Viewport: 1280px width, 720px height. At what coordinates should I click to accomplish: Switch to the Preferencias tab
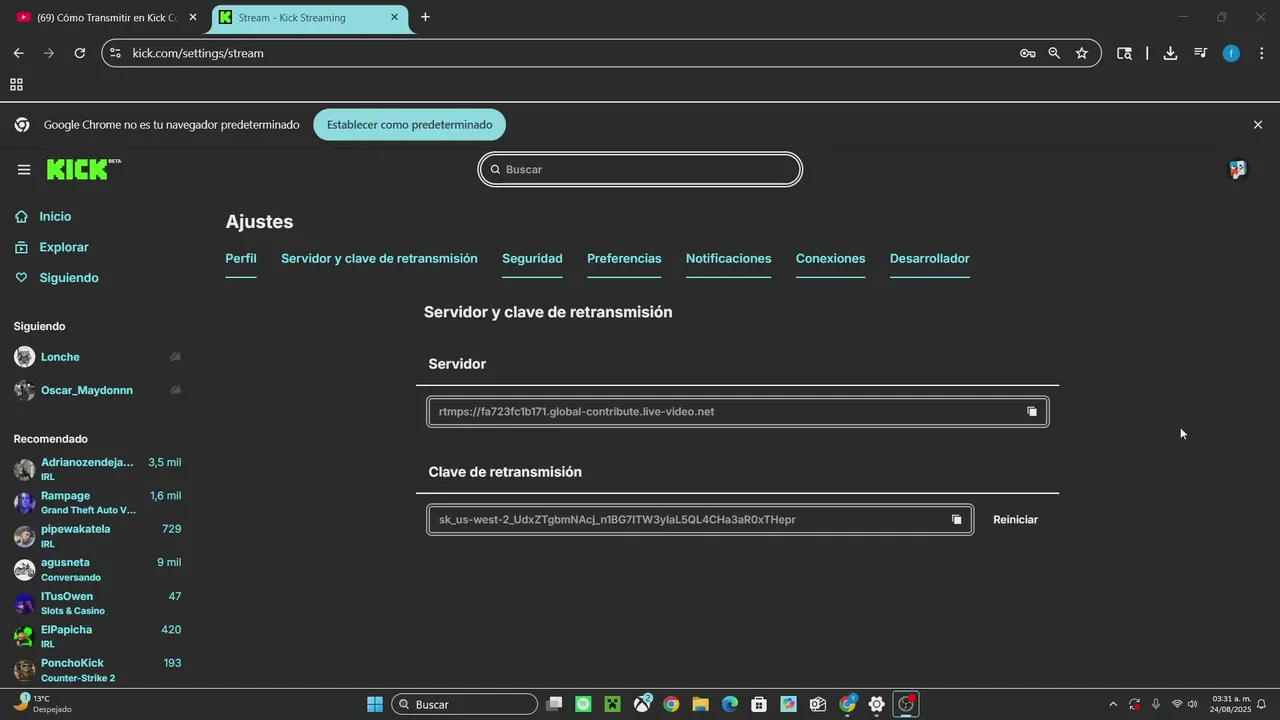624,259
